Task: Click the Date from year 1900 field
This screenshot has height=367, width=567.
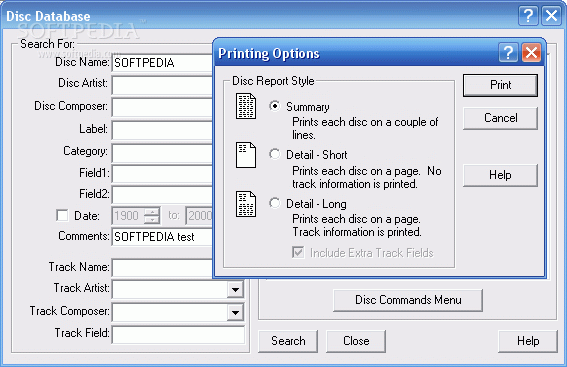Action: tap(128, 215)
